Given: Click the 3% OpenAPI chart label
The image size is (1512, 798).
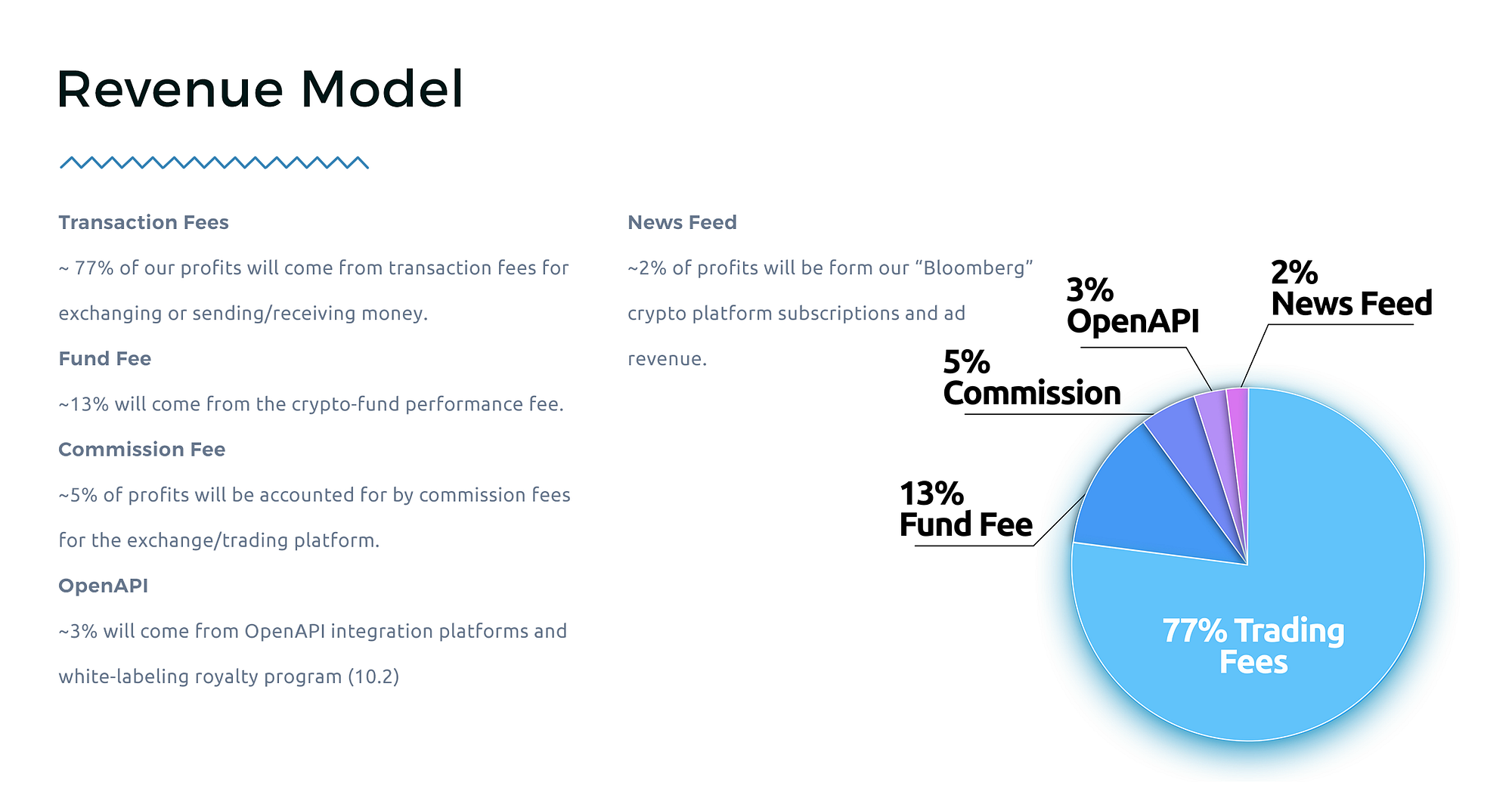Looking at the screenshot, I should 1132,305.
